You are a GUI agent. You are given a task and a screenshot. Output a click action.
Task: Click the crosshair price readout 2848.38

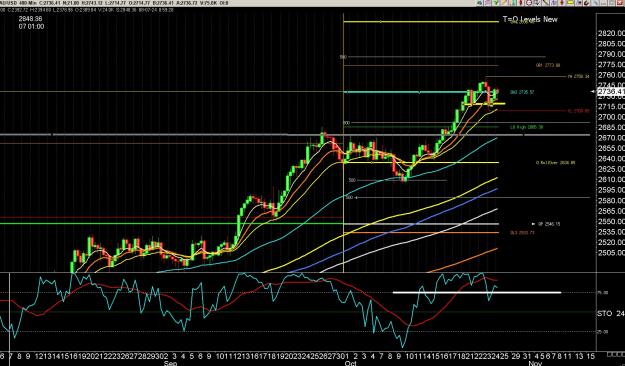point(30,19)
